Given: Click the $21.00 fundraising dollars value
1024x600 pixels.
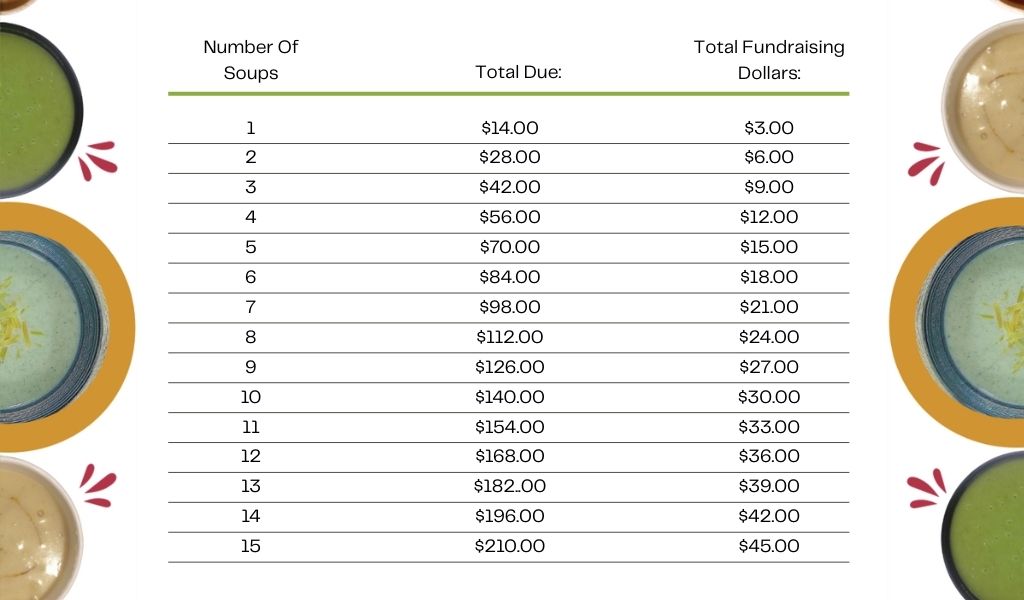Looking at the screenshot, I should pyautogui.click(x=769, y=307).
